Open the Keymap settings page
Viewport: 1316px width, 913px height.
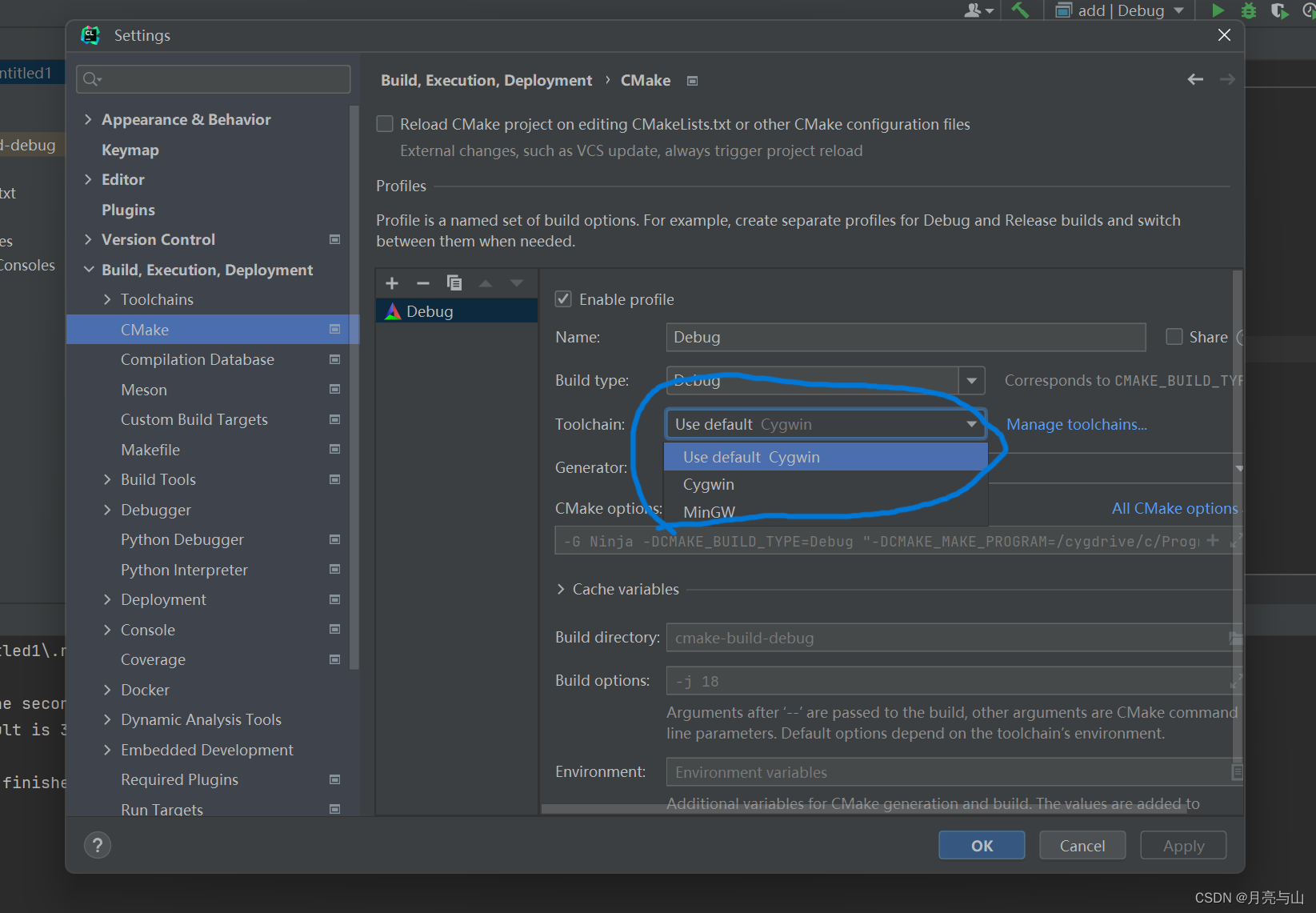pos(130,150)
